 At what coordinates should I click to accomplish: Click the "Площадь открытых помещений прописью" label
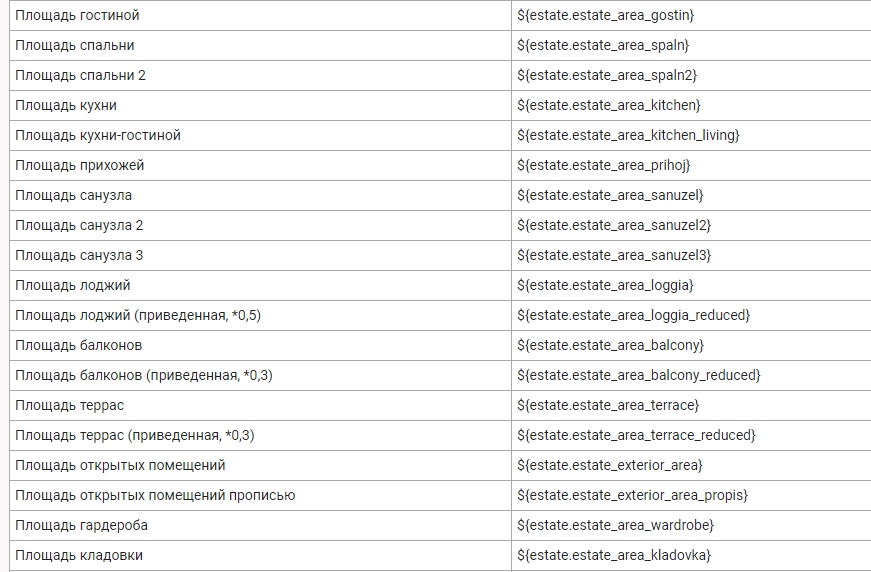tap(155, 495)
